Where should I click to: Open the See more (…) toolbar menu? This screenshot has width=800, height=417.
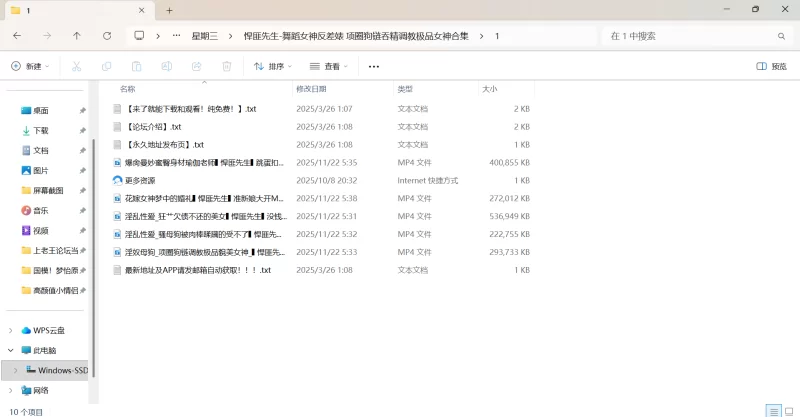click(374, 66)
